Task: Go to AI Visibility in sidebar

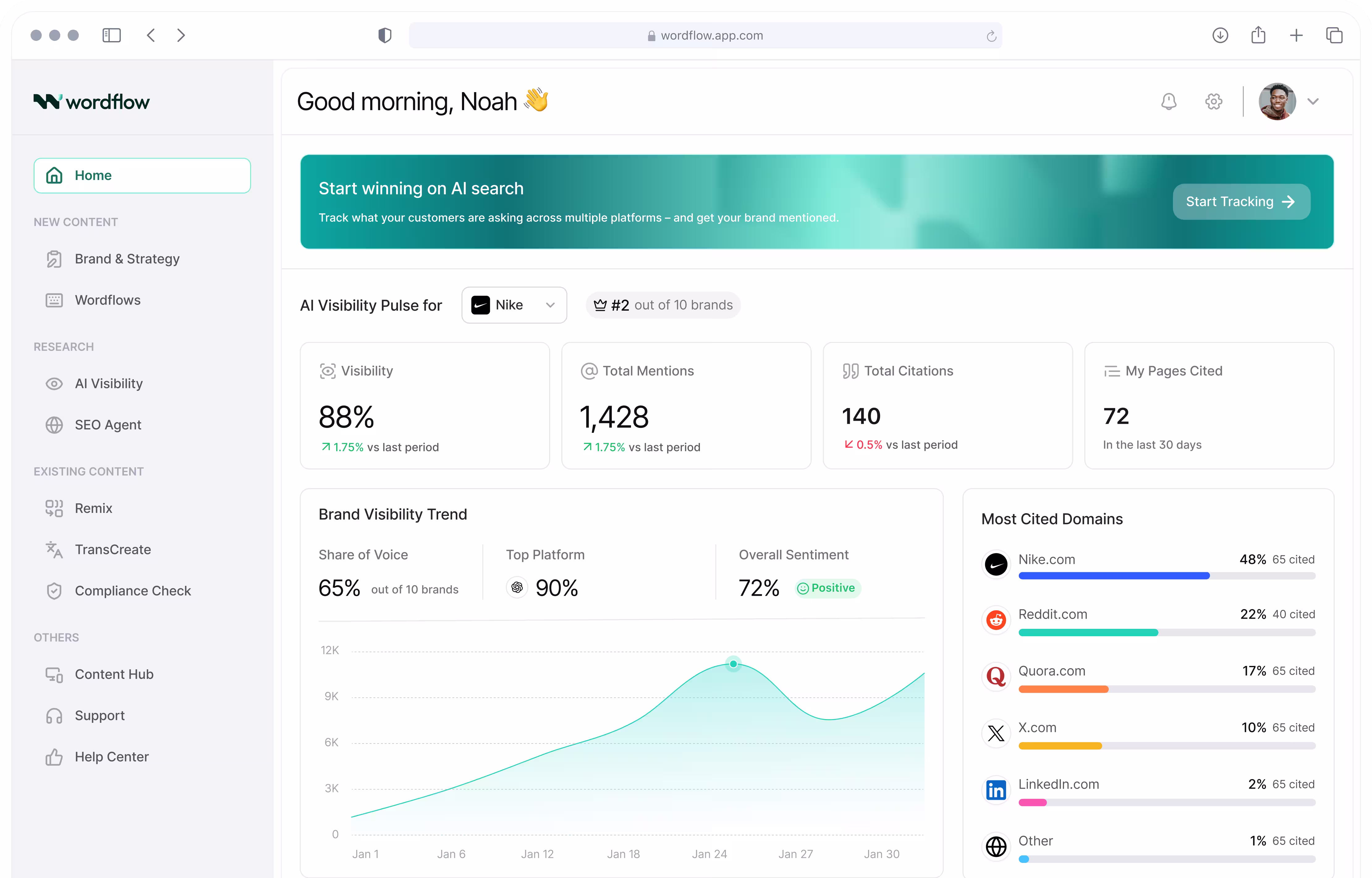Action: [x=109, y=384]
